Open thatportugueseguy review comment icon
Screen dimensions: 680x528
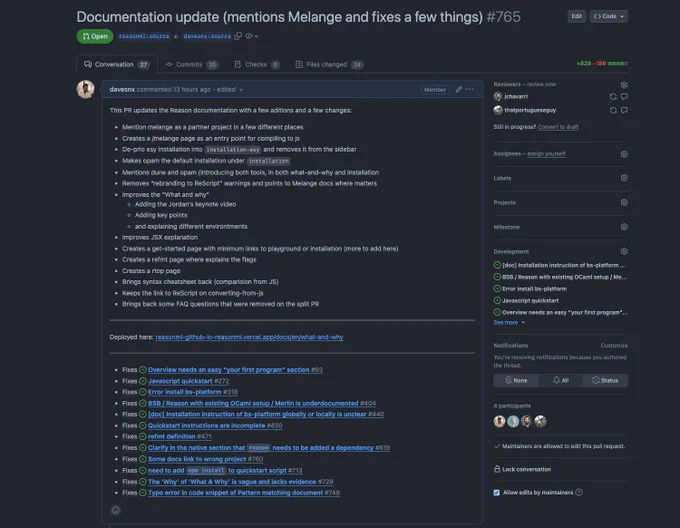(624, 110)
